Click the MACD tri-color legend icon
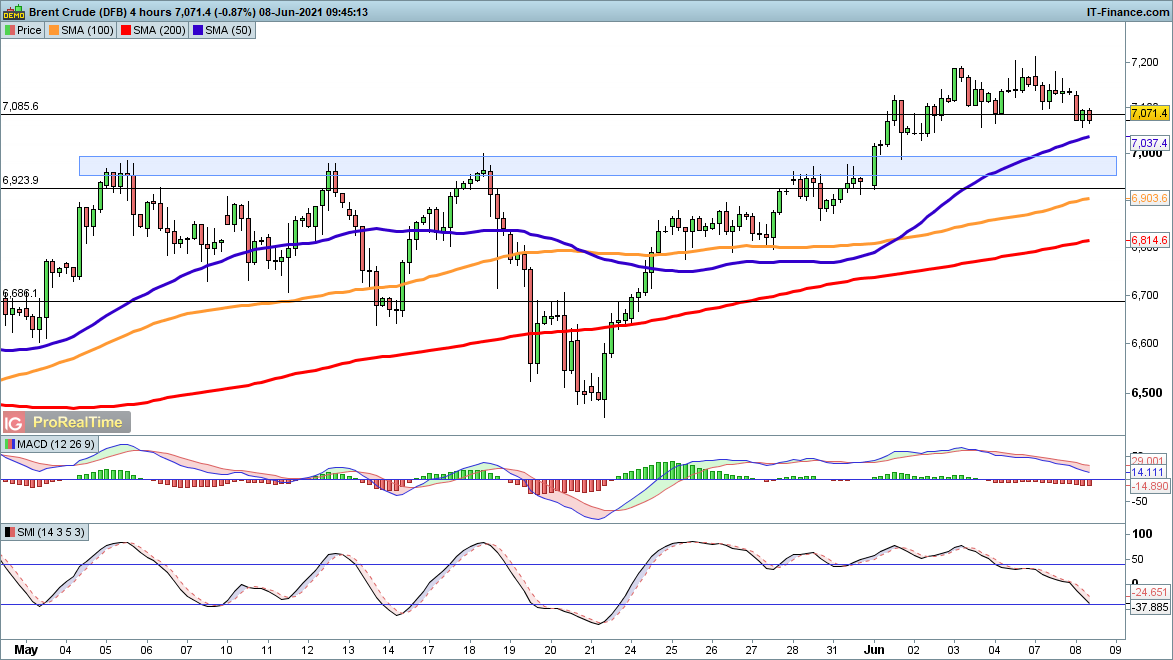Viewport: 1173px width, 660px height. 10,444
